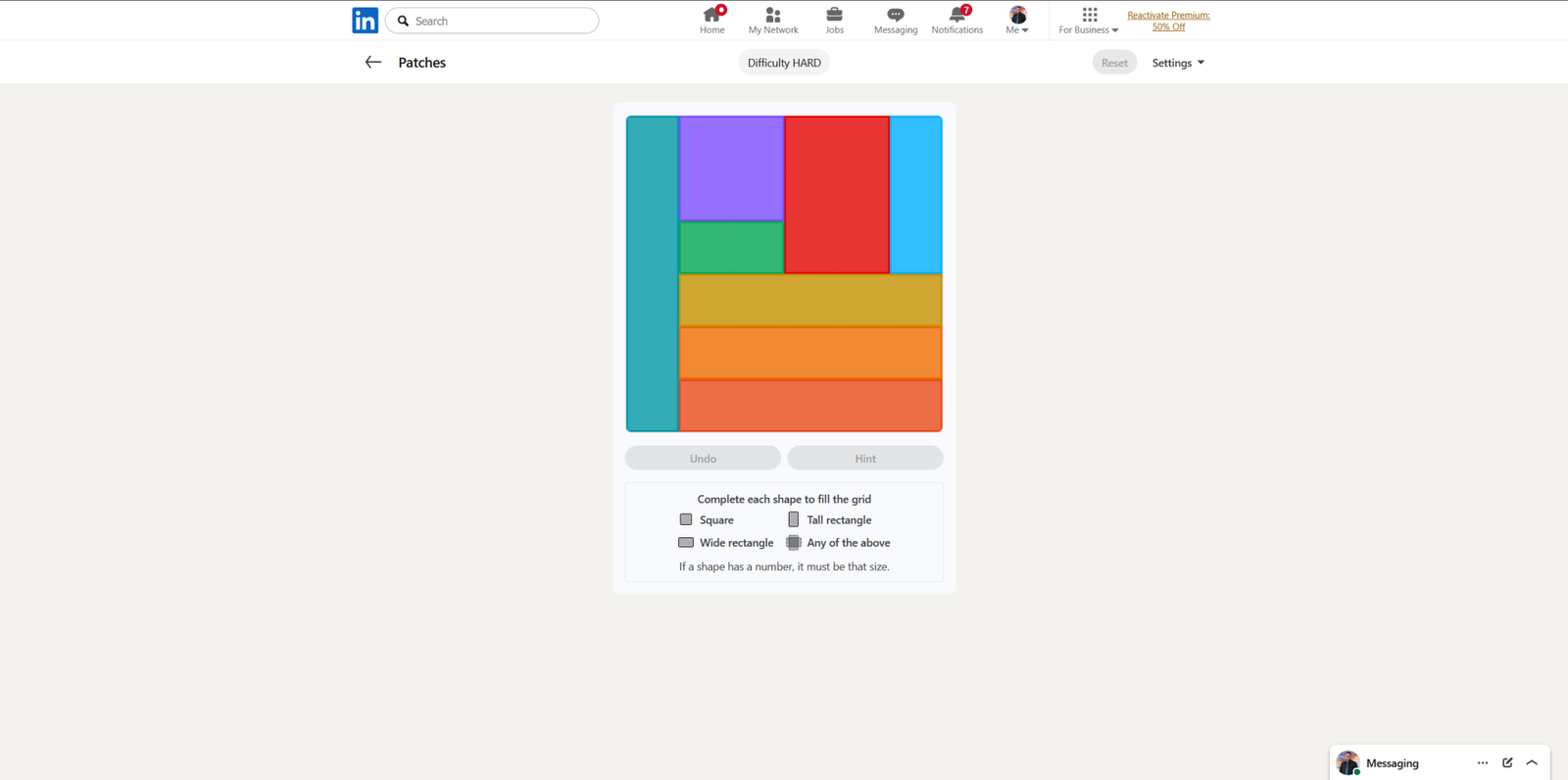
Task: Click Reactivate Premium 50% Off link
Action: tap(1168, 21)
